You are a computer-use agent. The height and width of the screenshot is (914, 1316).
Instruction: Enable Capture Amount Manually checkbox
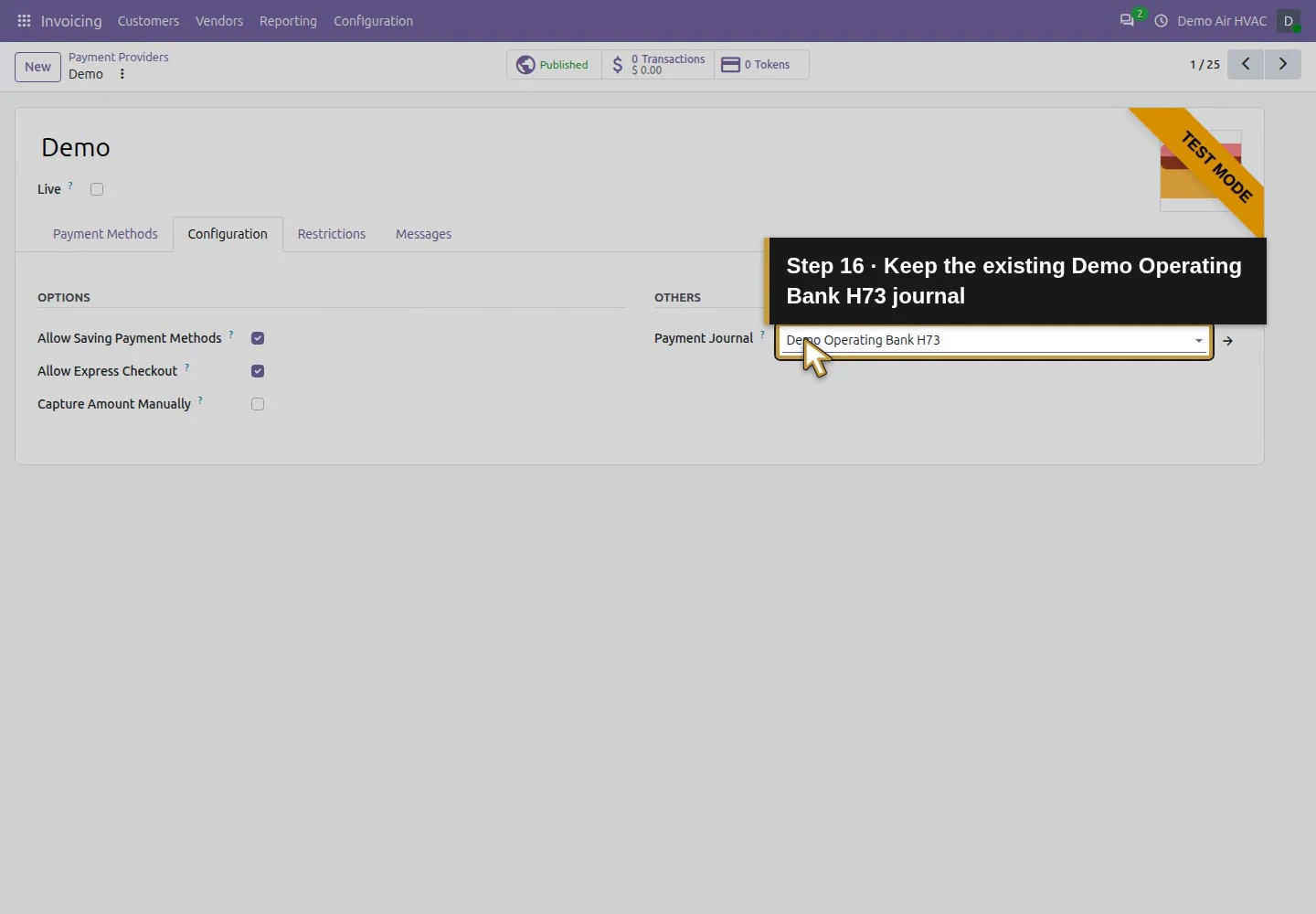(x=258, y=404)
